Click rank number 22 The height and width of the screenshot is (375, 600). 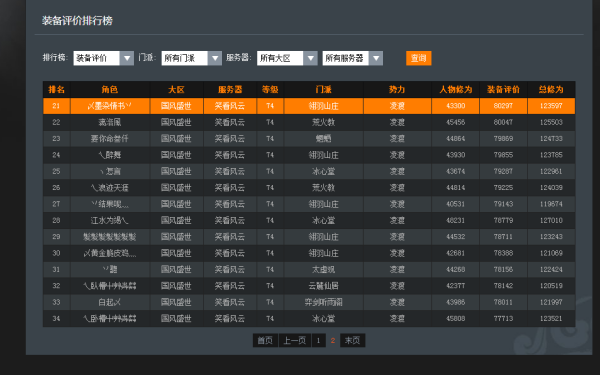[56, 122]
